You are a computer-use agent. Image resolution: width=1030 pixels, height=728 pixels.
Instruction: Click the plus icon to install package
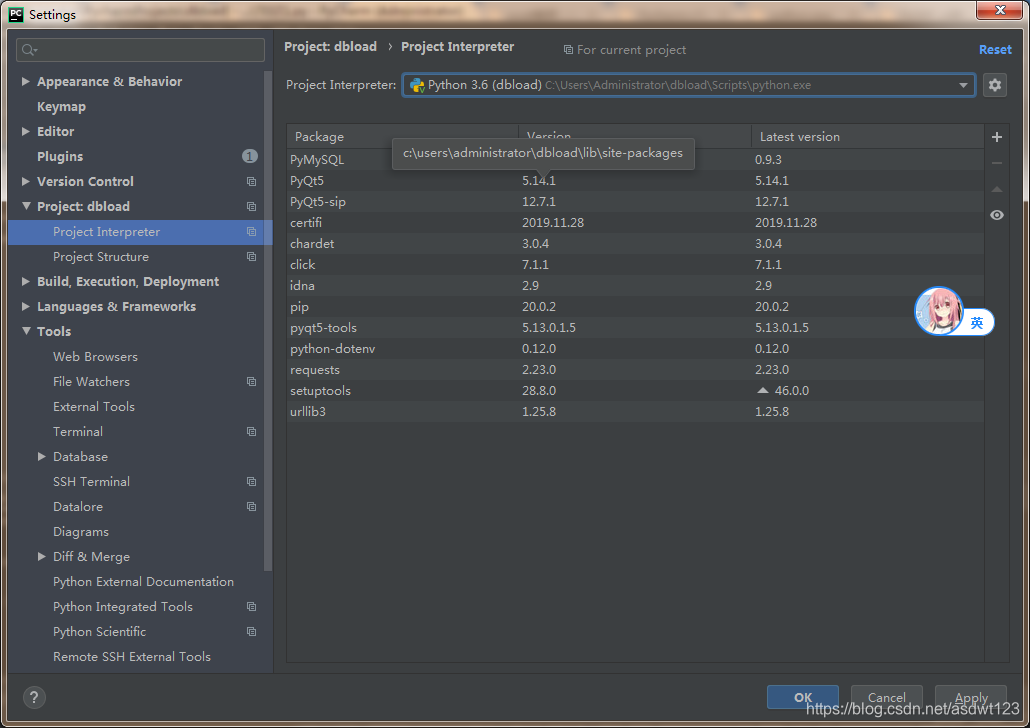point(996,137)
